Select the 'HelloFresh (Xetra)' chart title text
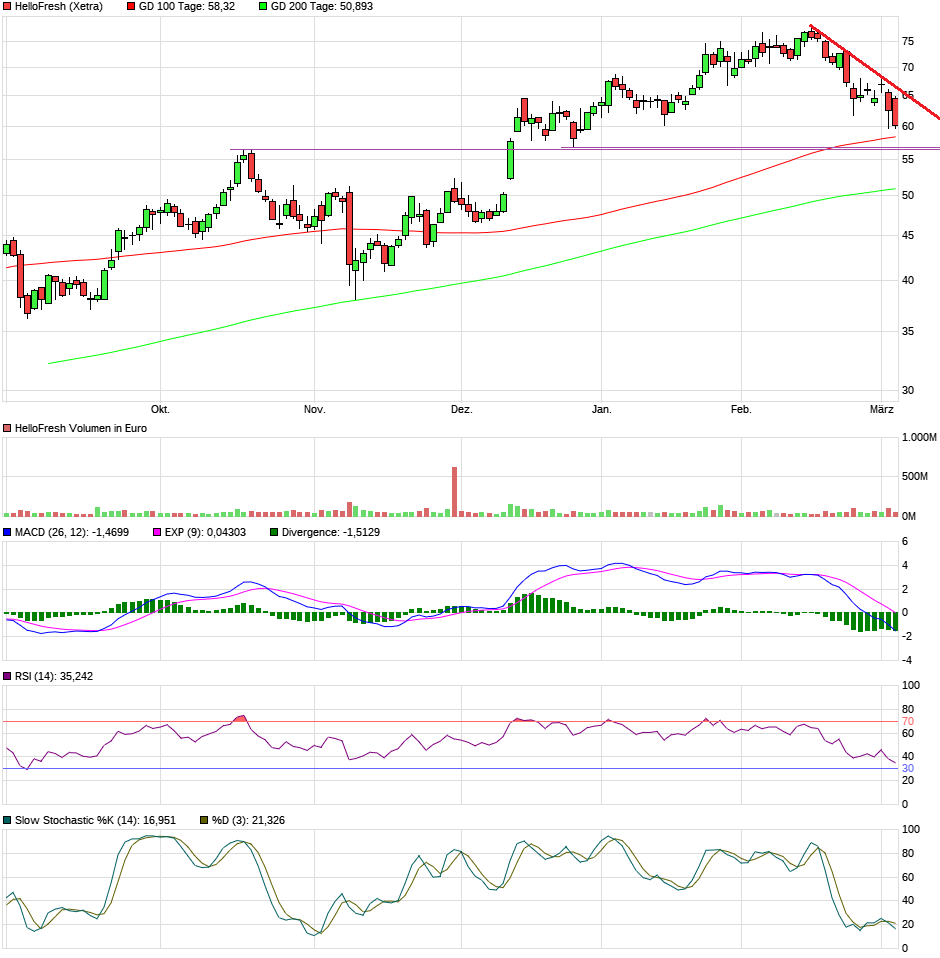This screenshot has height=958, width=940. tap(59, 7)
